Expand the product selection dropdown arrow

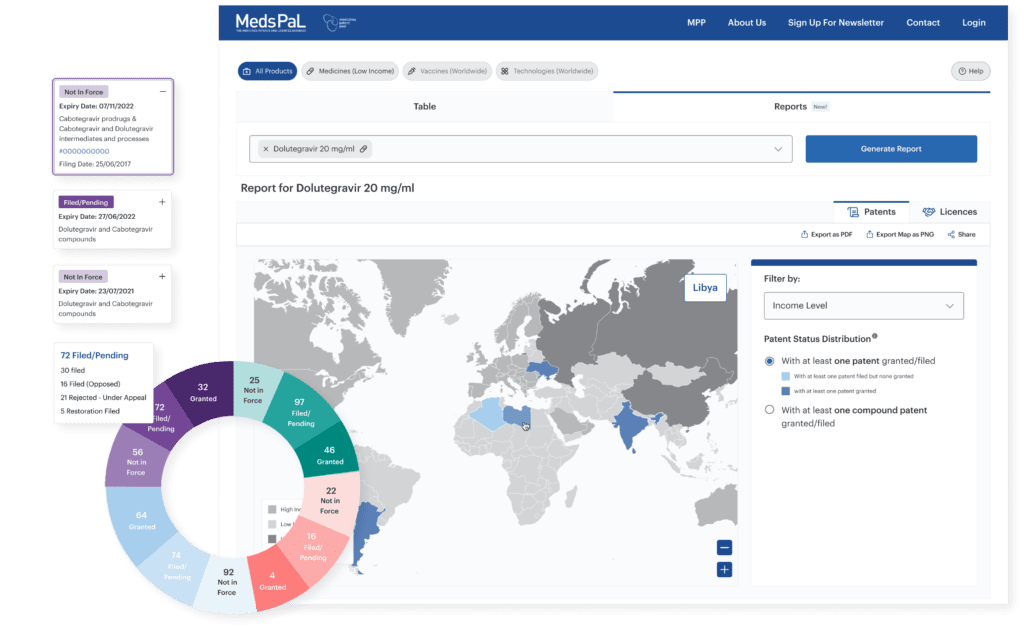point(778,149)
